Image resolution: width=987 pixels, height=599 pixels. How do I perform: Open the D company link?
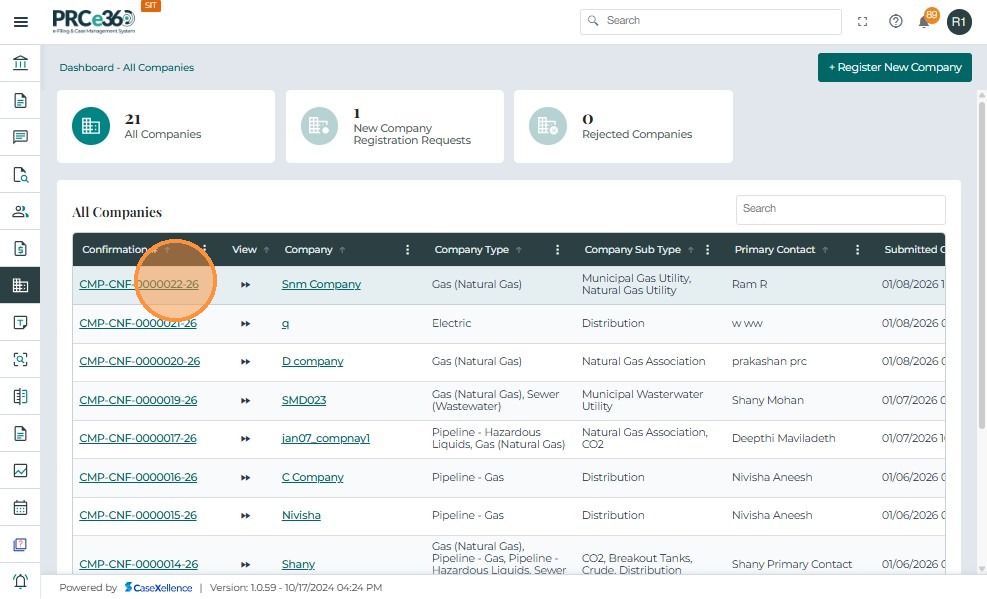[x=312, y=362]
